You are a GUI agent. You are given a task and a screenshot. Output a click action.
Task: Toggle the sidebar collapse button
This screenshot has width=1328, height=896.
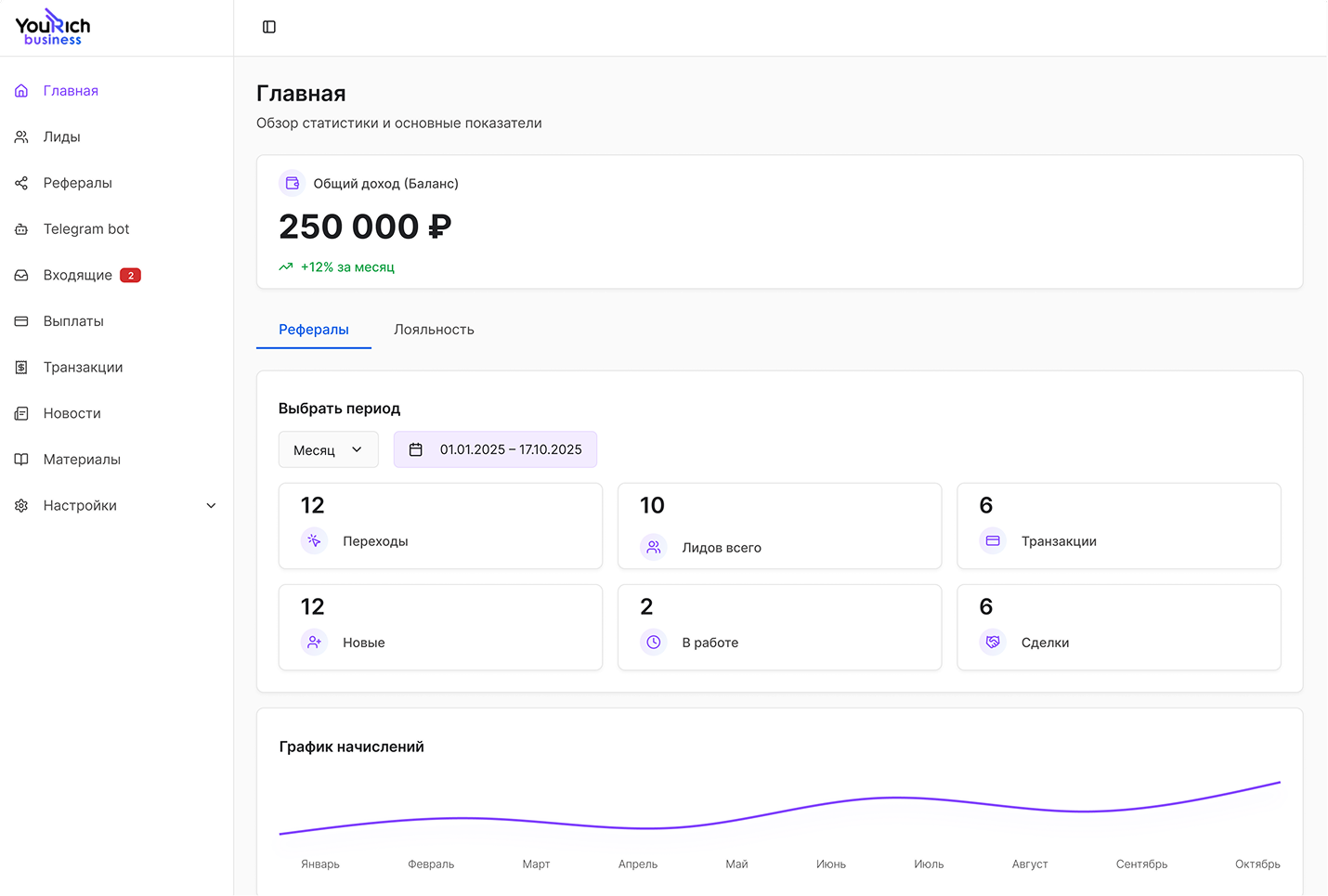(x=269, y=27)
